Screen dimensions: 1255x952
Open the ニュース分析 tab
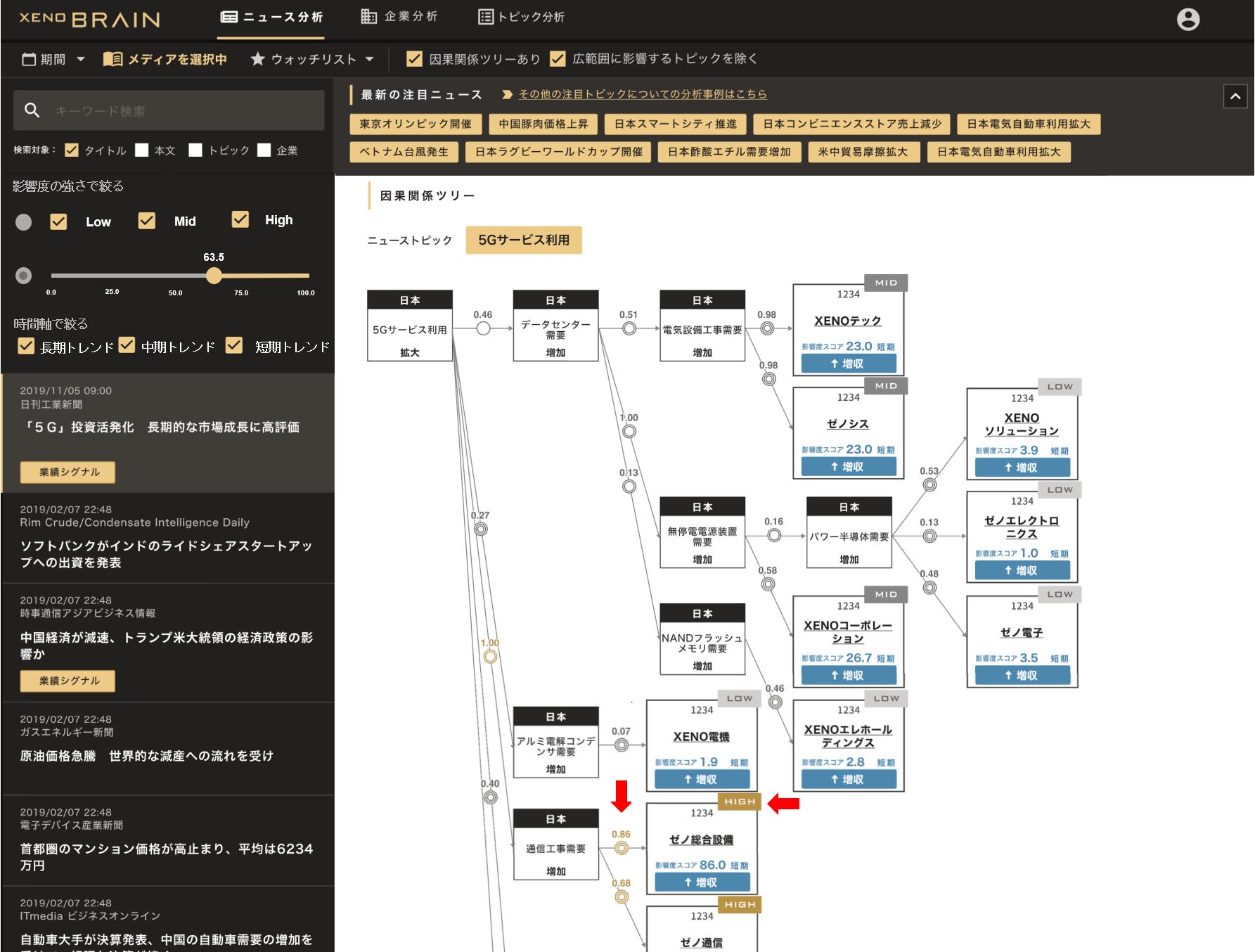pos(272,16)
